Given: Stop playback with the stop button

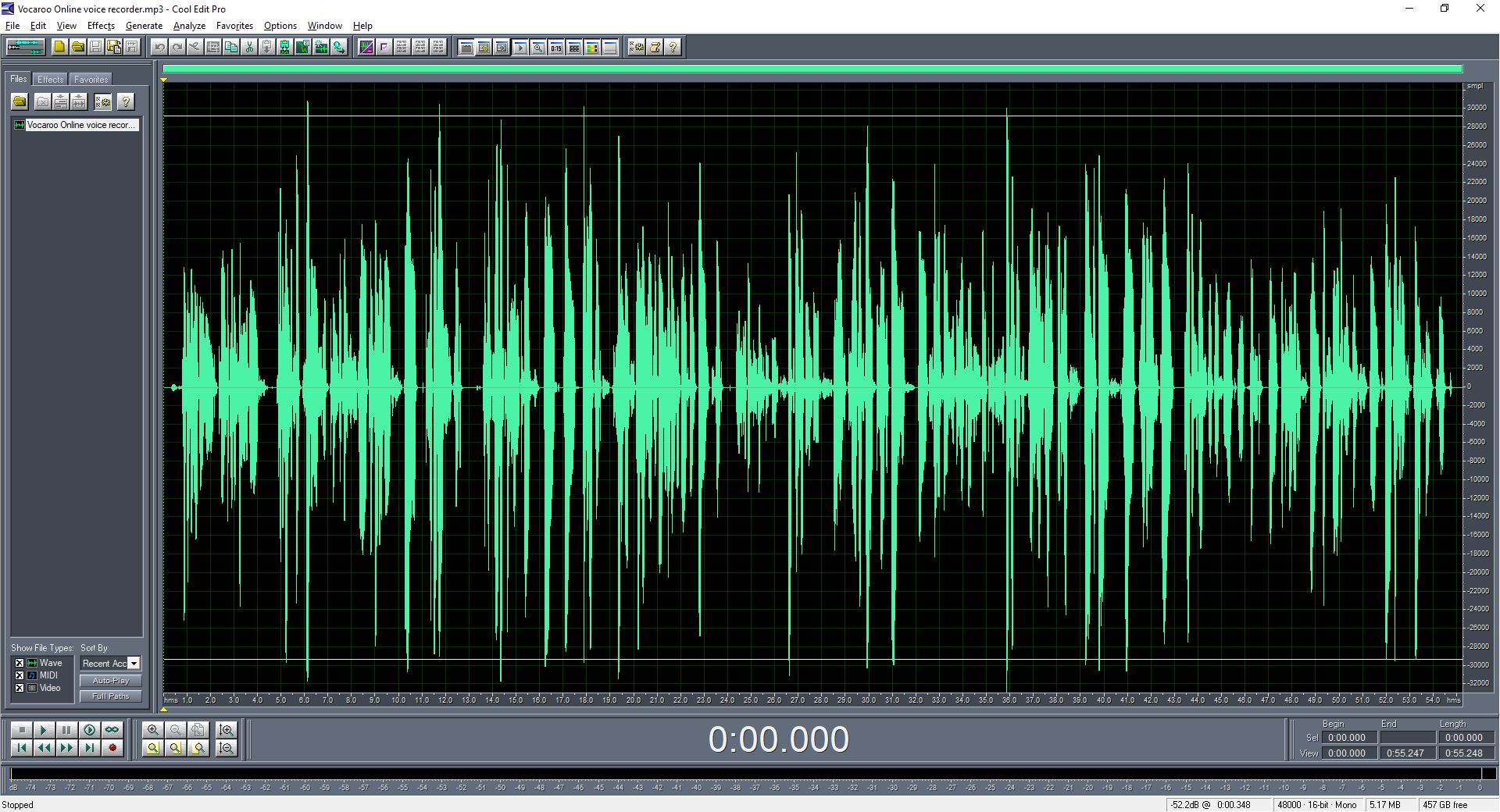Looking at the screenshot, I should [x=22, y=730].
